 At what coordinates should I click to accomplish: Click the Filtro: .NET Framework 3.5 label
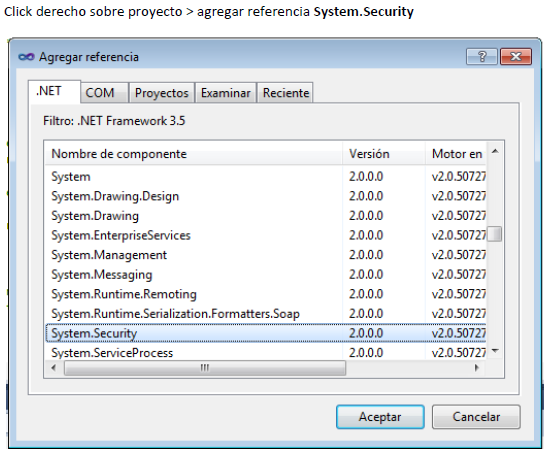pyautogui.click(x=114, y=121)
